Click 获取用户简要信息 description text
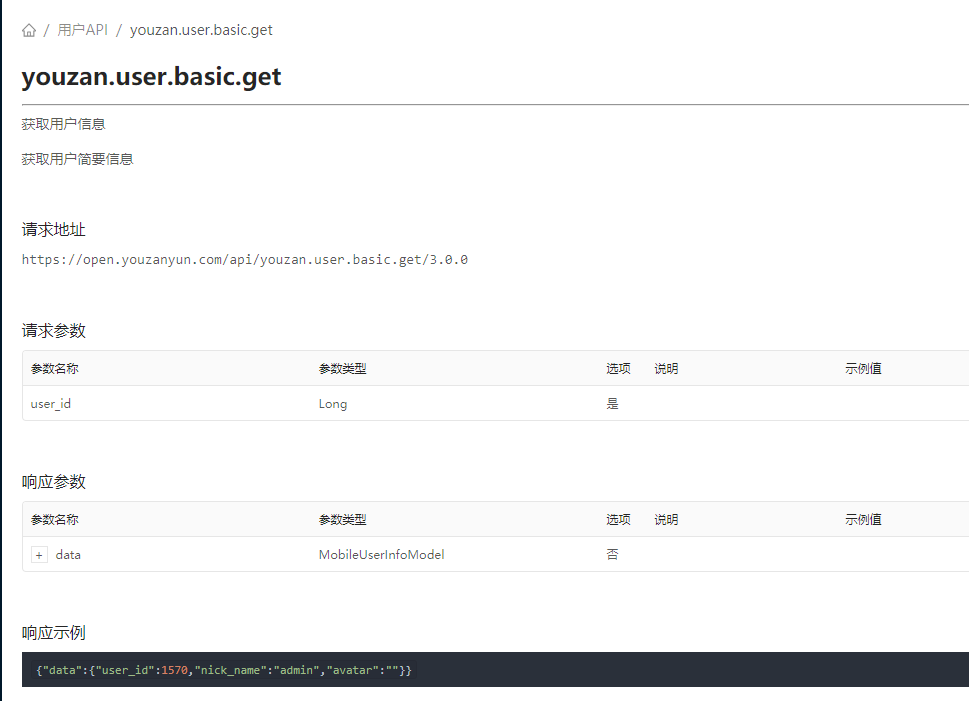 click(77, 159)
